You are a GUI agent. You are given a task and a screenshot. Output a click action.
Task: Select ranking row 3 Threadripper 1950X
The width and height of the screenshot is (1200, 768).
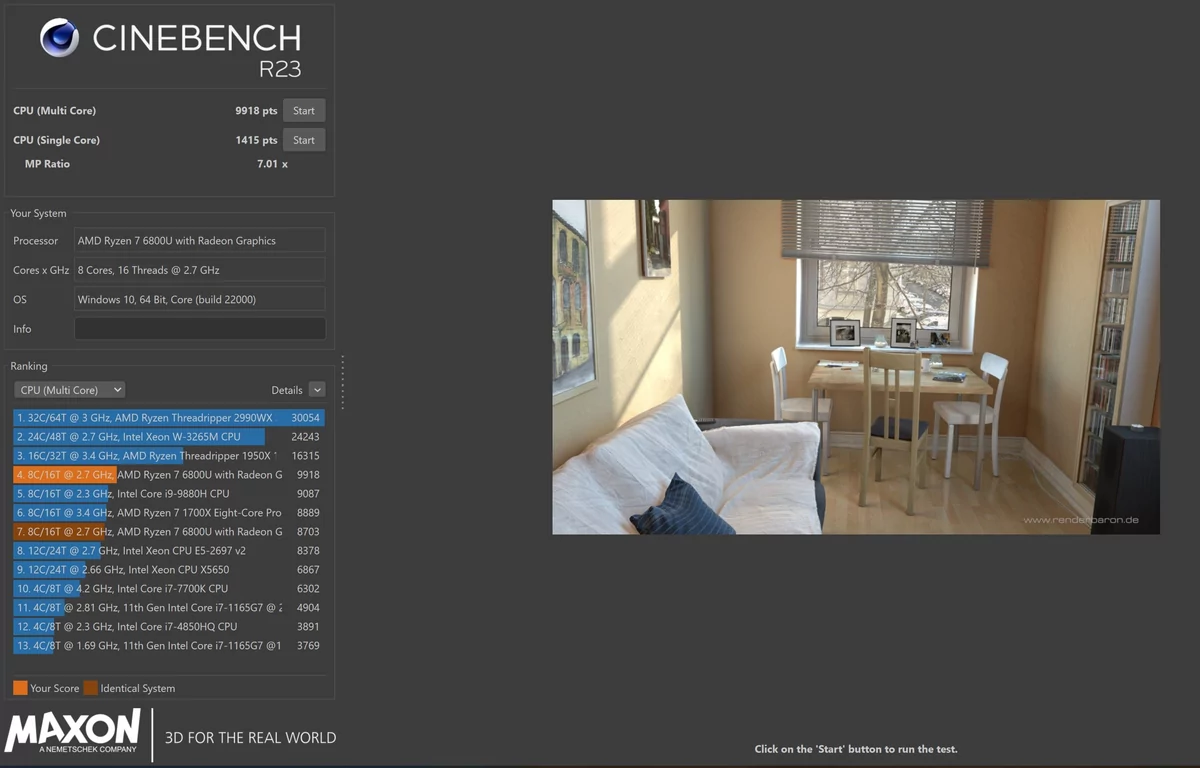click(169, 456)
